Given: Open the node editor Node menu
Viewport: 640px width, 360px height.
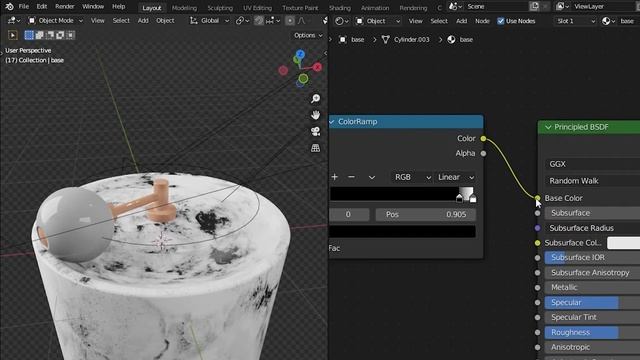Looking at the screenshot, I should pyautogui.click(x=482, y=21).
